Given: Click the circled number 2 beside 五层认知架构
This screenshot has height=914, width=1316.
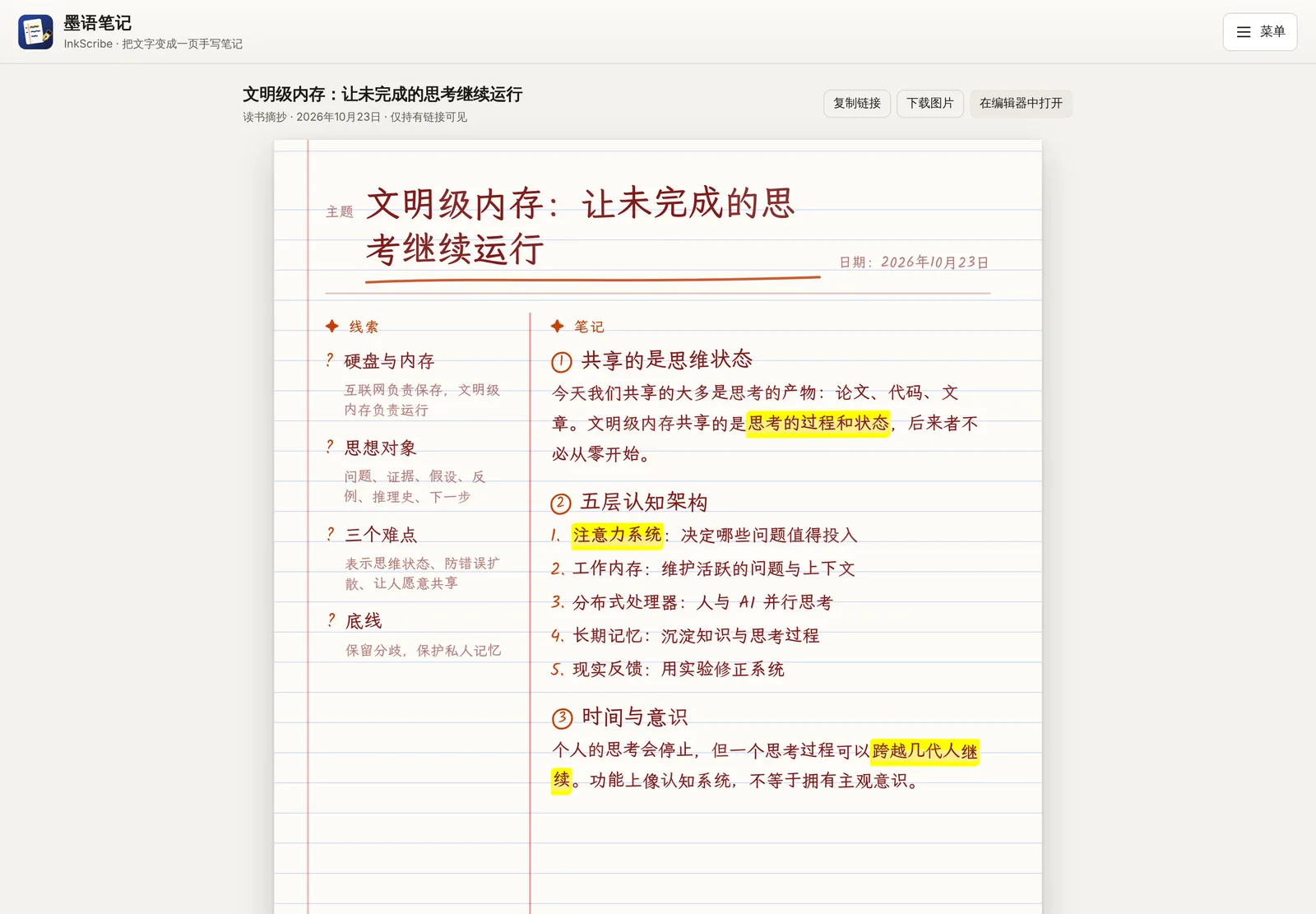Looking at the screenshot, I should pos(561,503).
